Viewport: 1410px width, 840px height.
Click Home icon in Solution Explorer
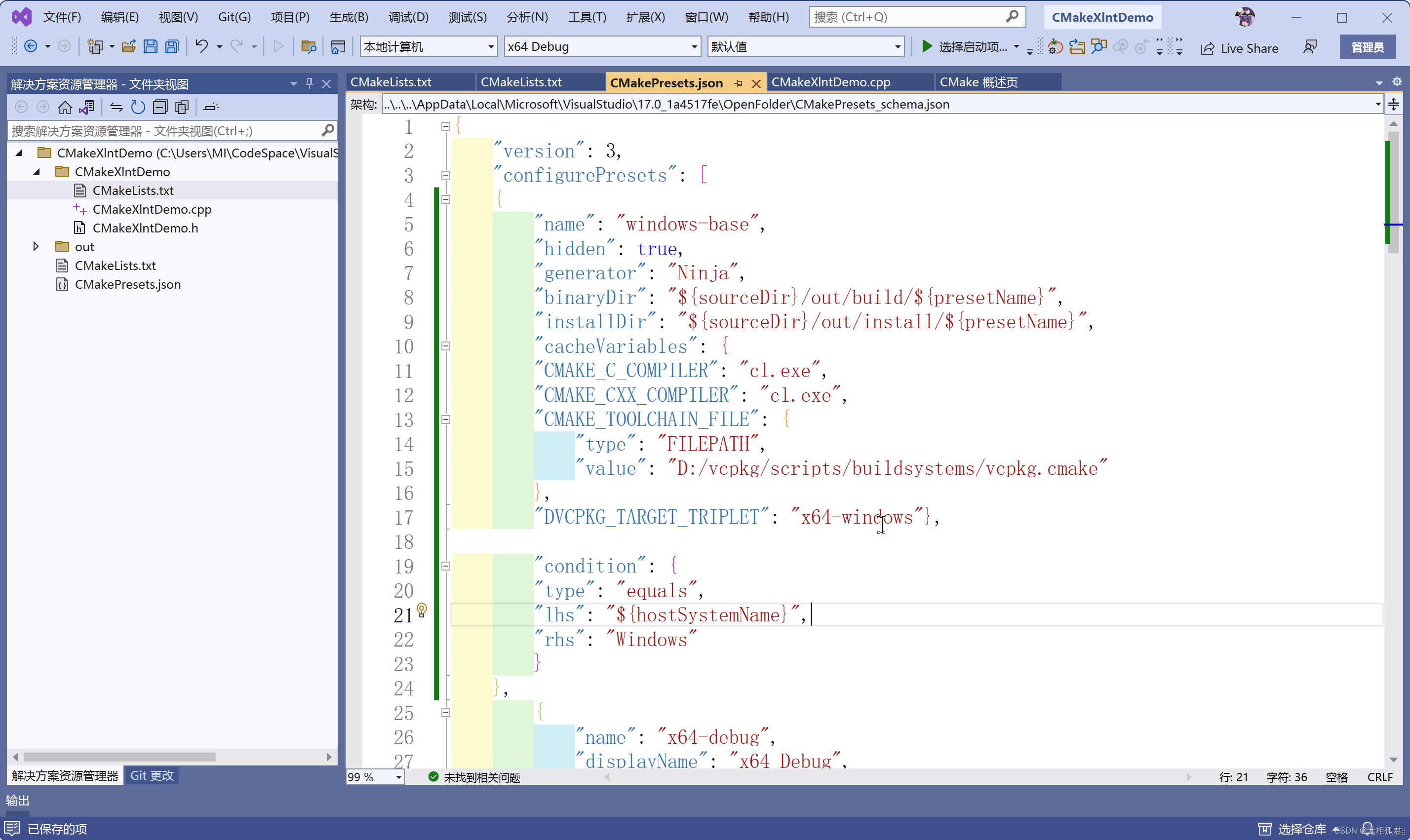click(65, 107)
